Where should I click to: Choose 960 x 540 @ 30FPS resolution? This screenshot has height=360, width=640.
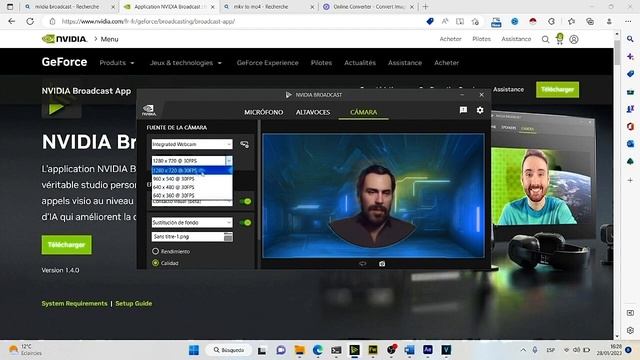click(x=192, y=179)
